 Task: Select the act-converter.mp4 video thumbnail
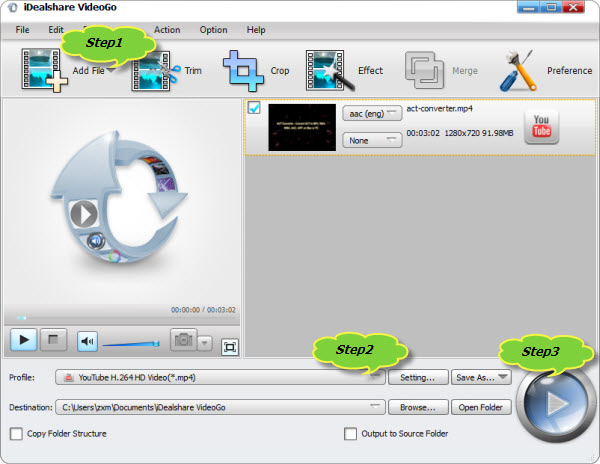[302, 127]
